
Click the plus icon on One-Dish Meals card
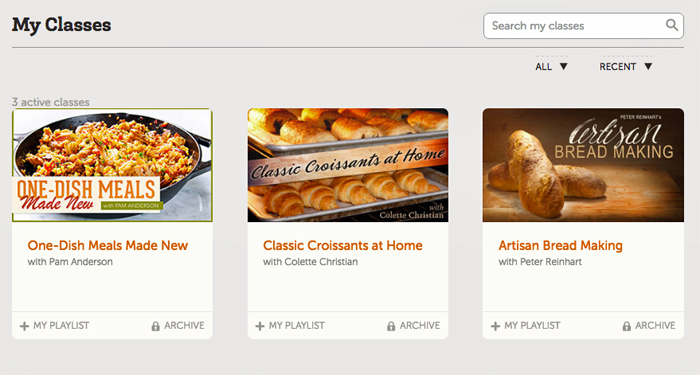click(24, 326)
